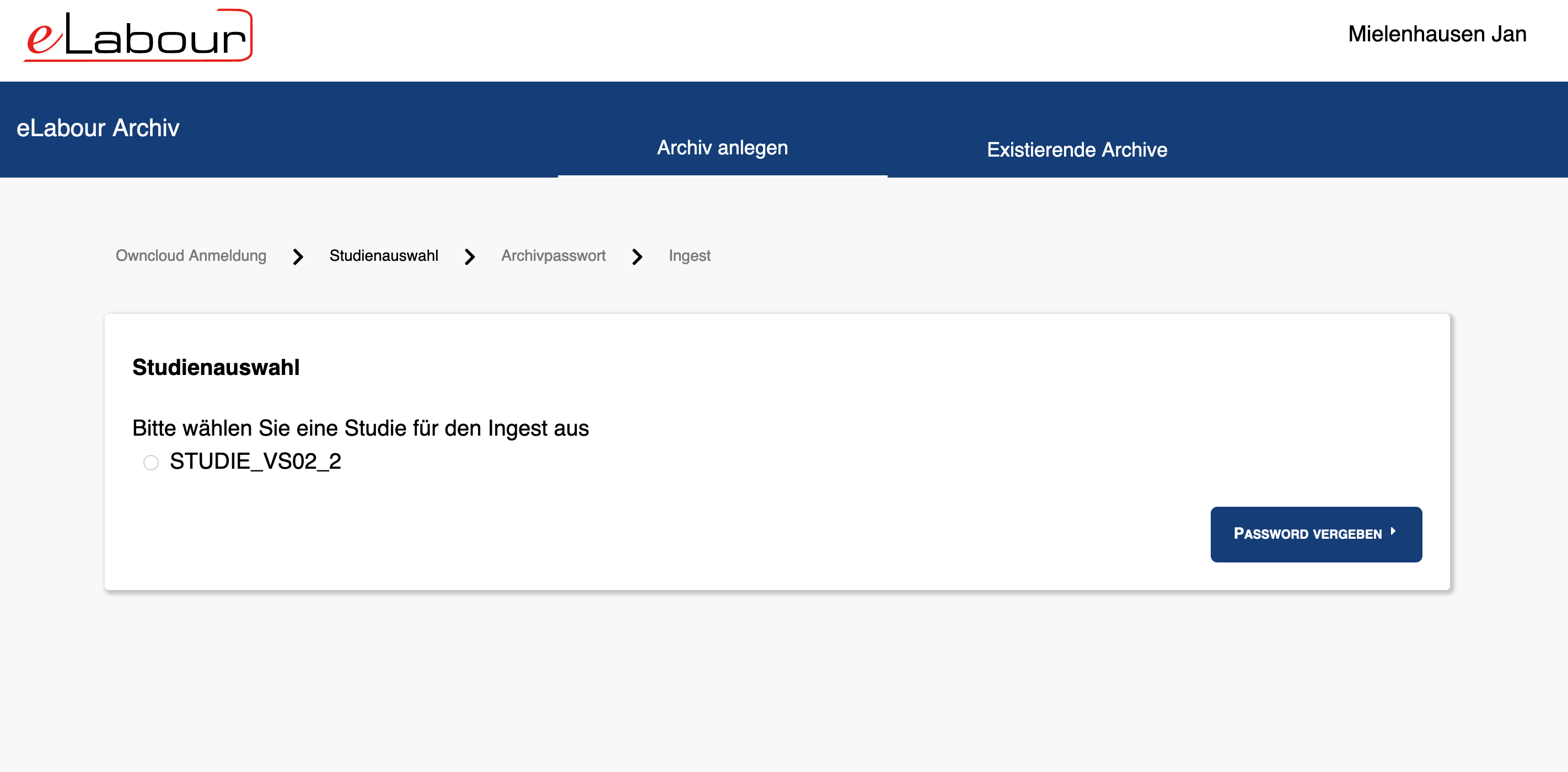The width and height of the screenshot is (1568, 772).
Task: Switch to the Existierende Archive tab
Action: [1077, 150]
